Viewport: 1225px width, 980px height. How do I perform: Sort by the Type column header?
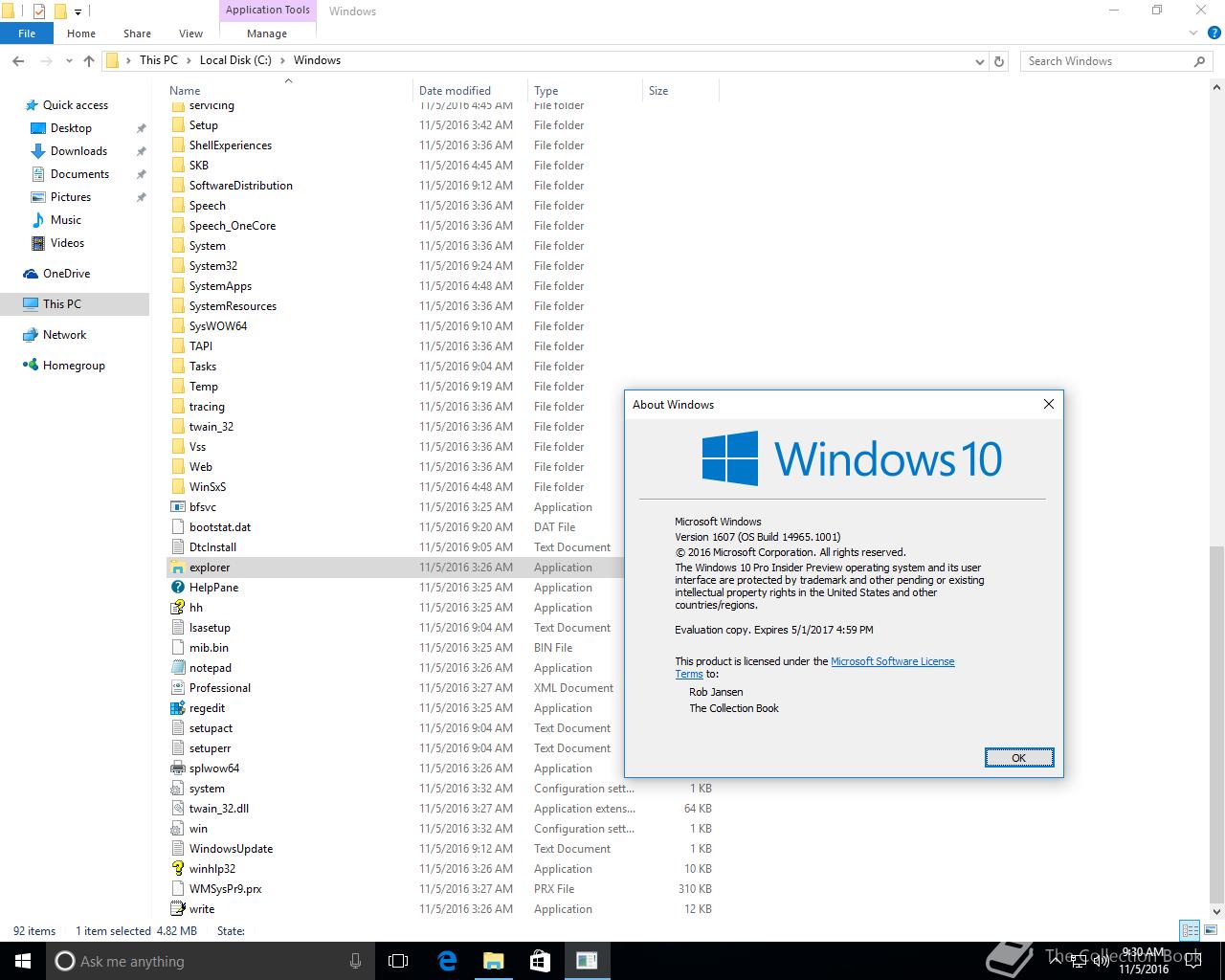[x=585, y=91]
